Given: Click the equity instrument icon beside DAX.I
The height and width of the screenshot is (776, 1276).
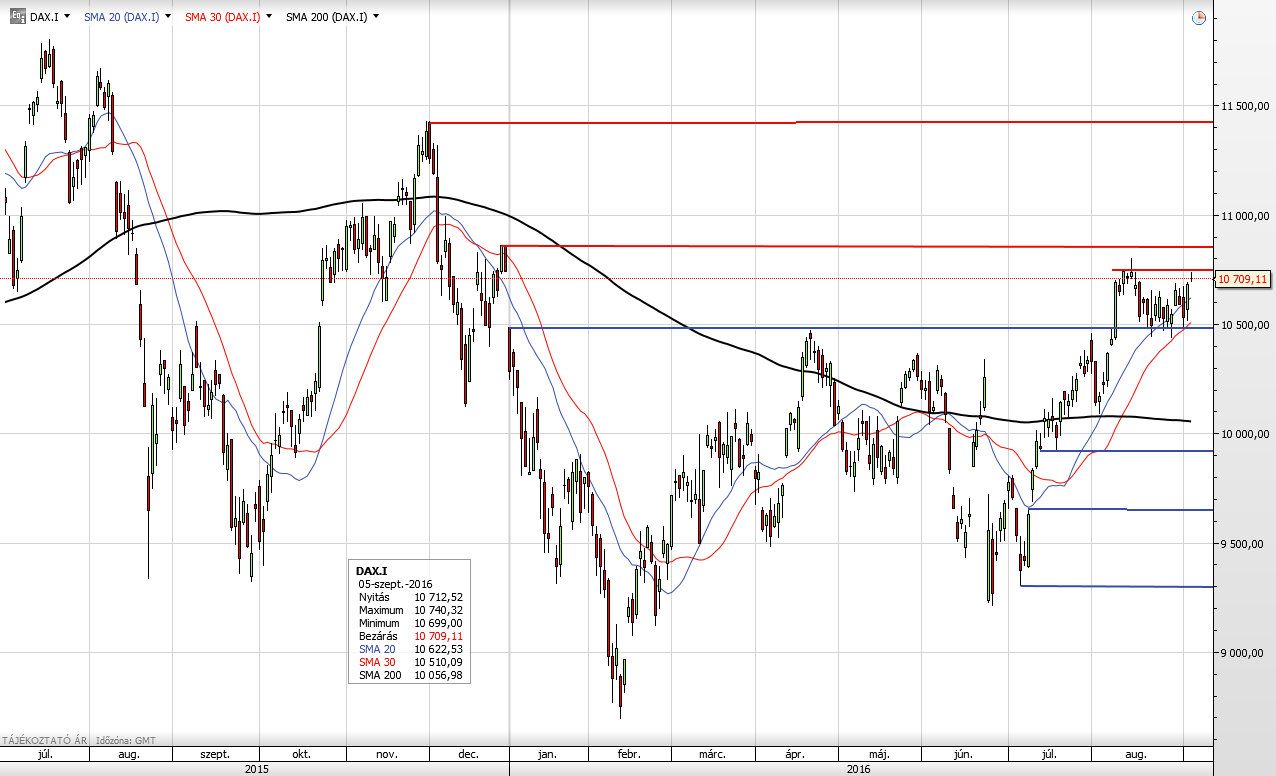Looking at the screenshot, I should click(x=17, y=17).
